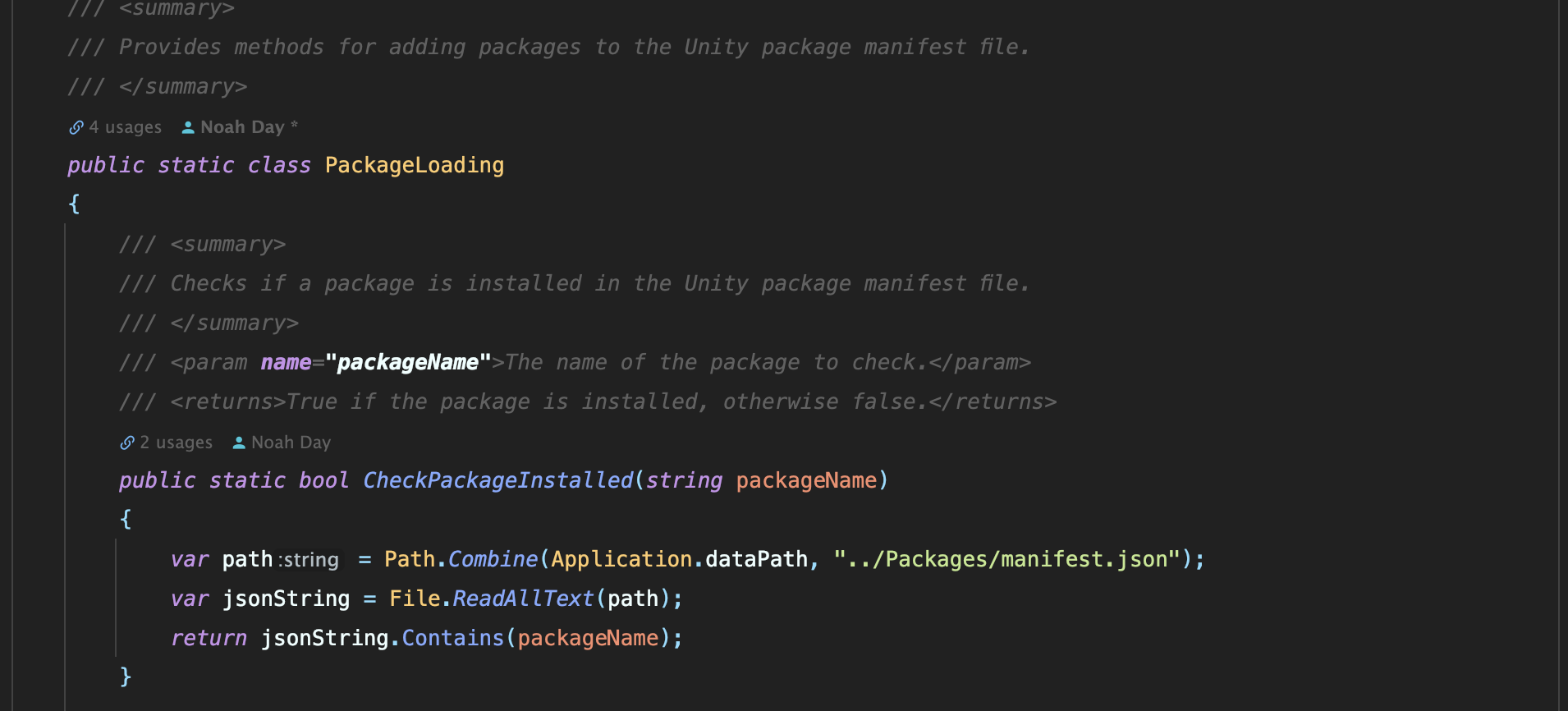Image resolution: width=1568 pixels, height=711 pixels.
Task: Click the dataPath property
Action: [756, 559]
